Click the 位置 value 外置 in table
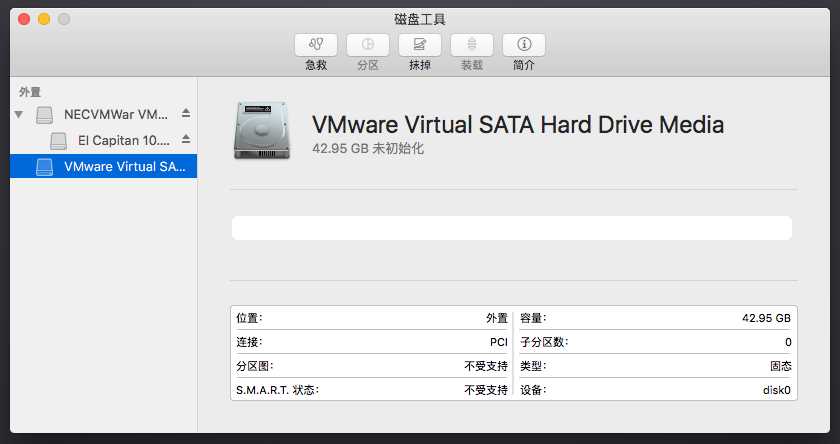The width and height of the screenshot is (840, 444). click(x=497, y=318)
